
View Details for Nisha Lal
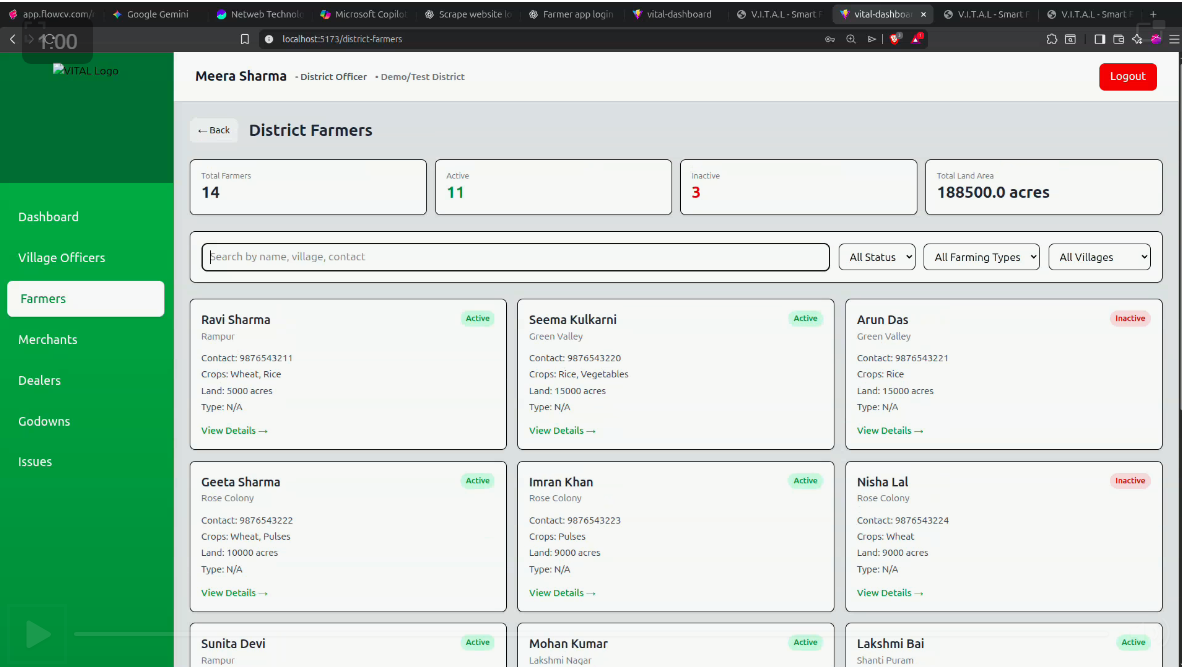(x=890, y=593)
